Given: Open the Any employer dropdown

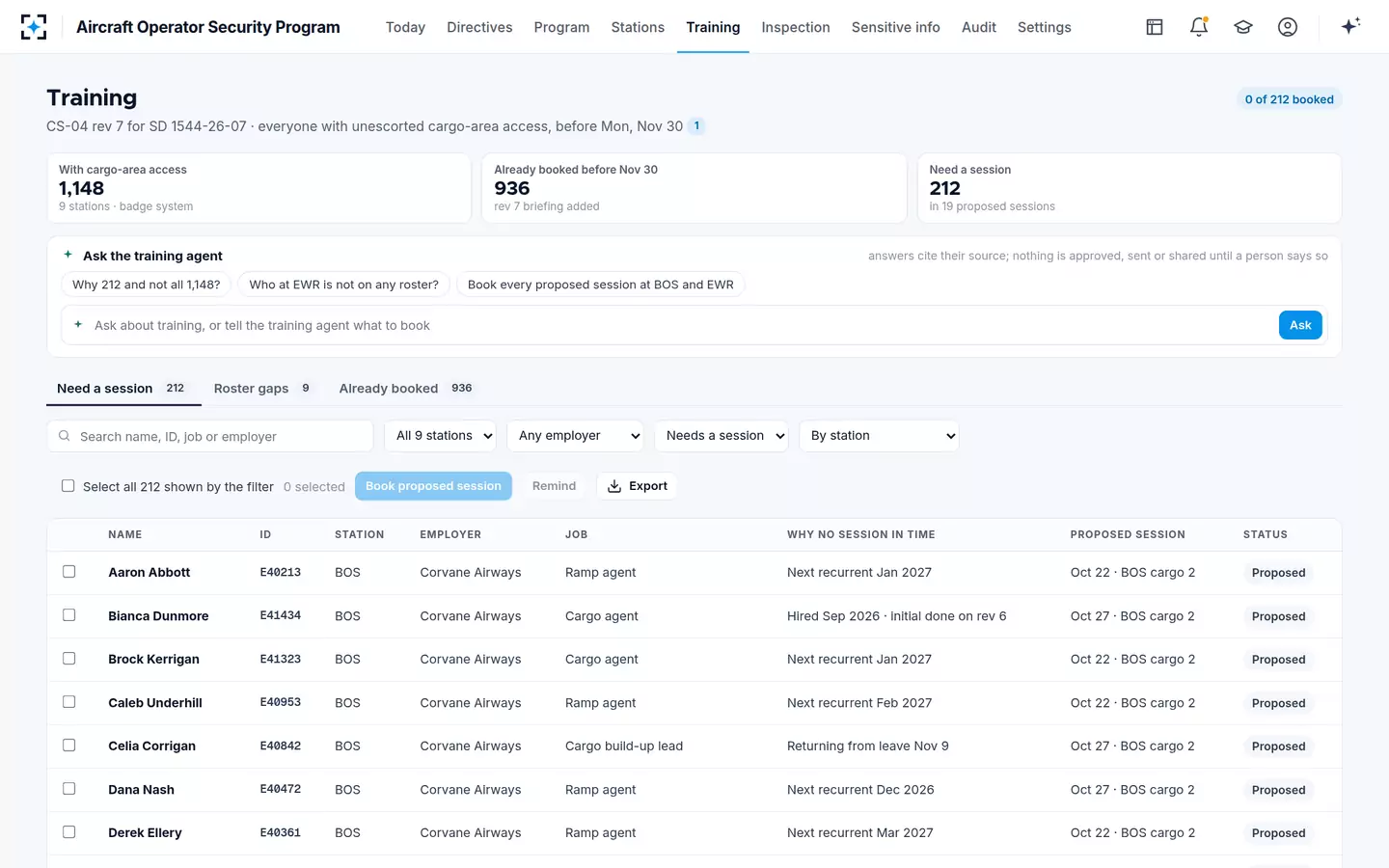Looking at the screenshot, I should click(x=576, y=436).
